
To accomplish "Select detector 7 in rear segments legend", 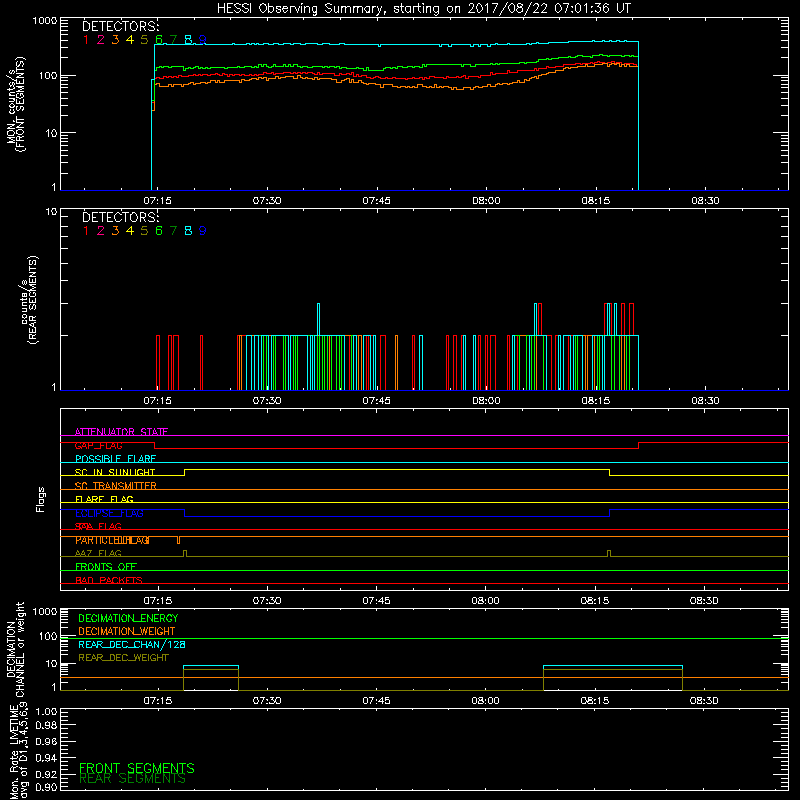I will click(173, 231).
